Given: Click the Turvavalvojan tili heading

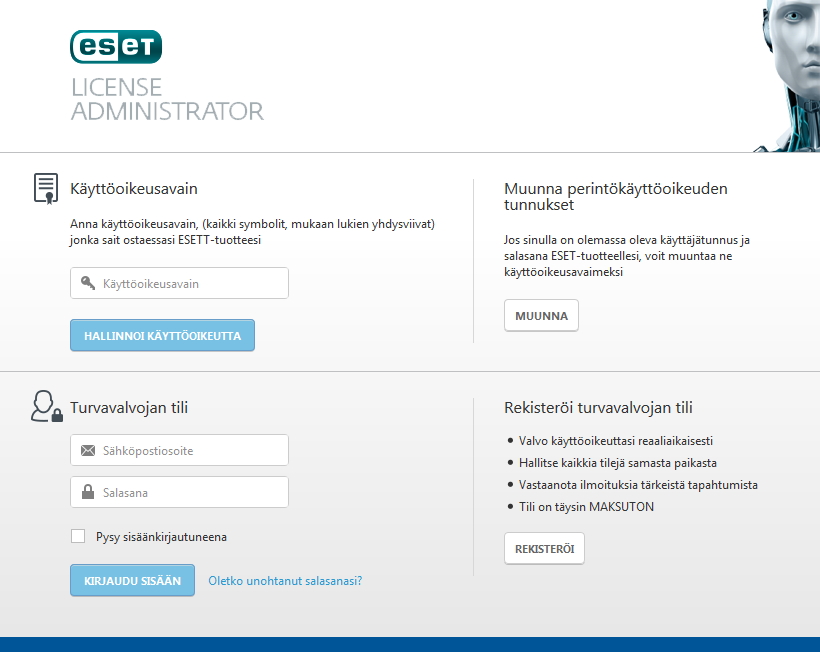Looking at the screenshot, I should click(129, 407).
